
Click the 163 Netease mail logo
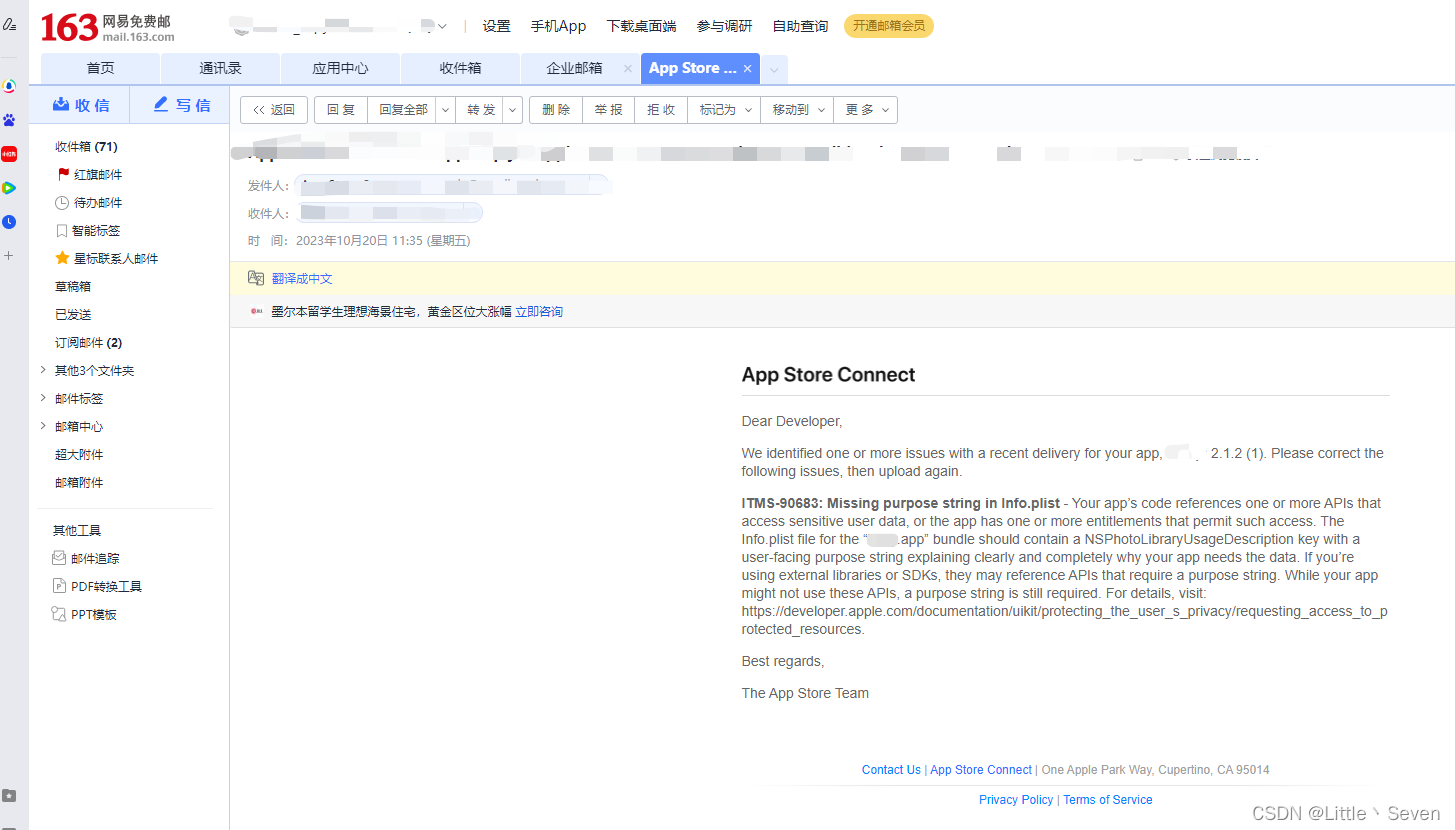coord(107,27)
